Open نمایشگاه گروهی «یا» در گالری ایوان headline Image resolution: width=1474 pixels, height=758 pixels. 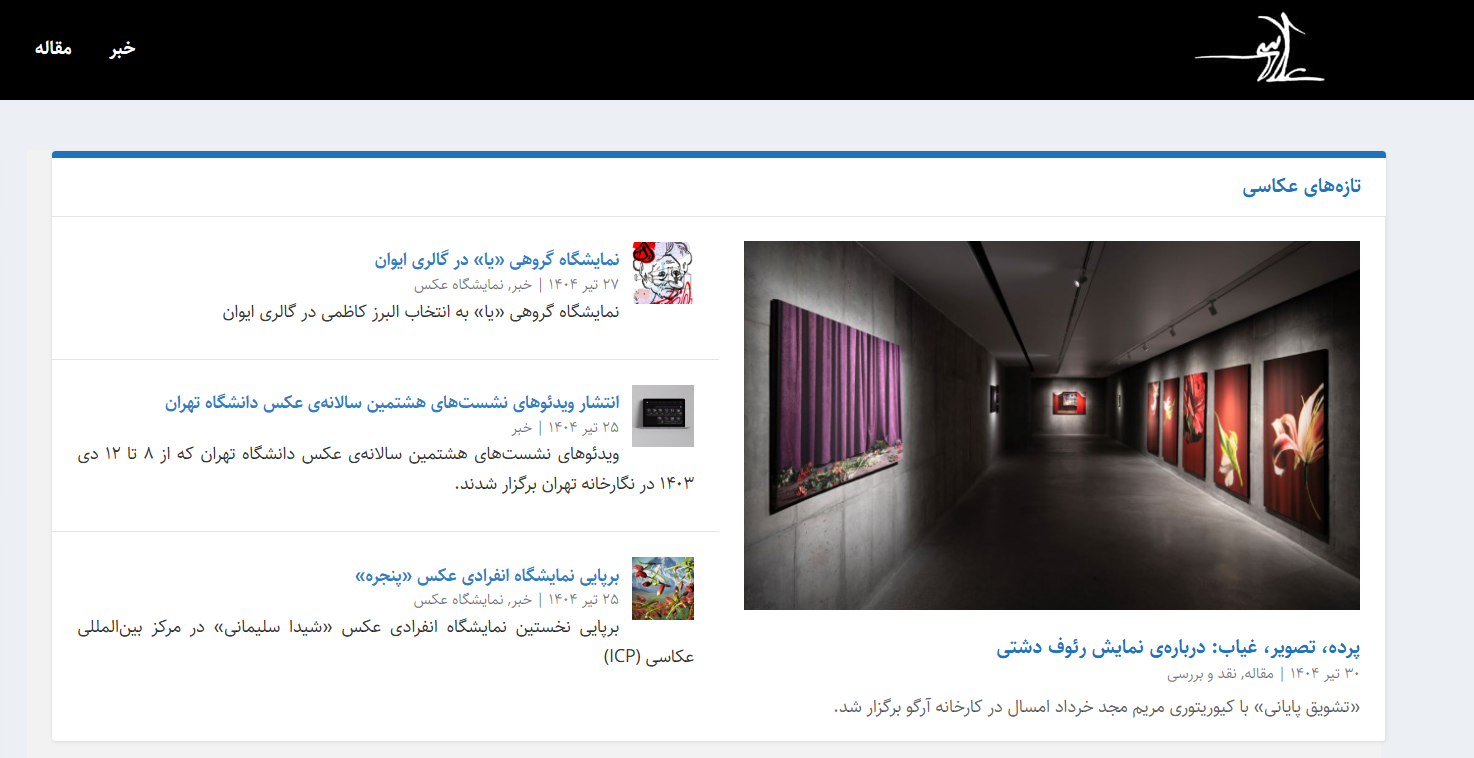coord(497,260)
